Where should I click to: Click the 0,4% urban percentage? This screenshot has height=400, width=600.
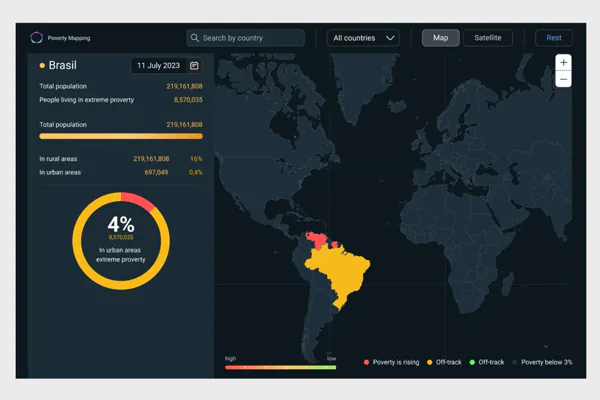[196, 173]
